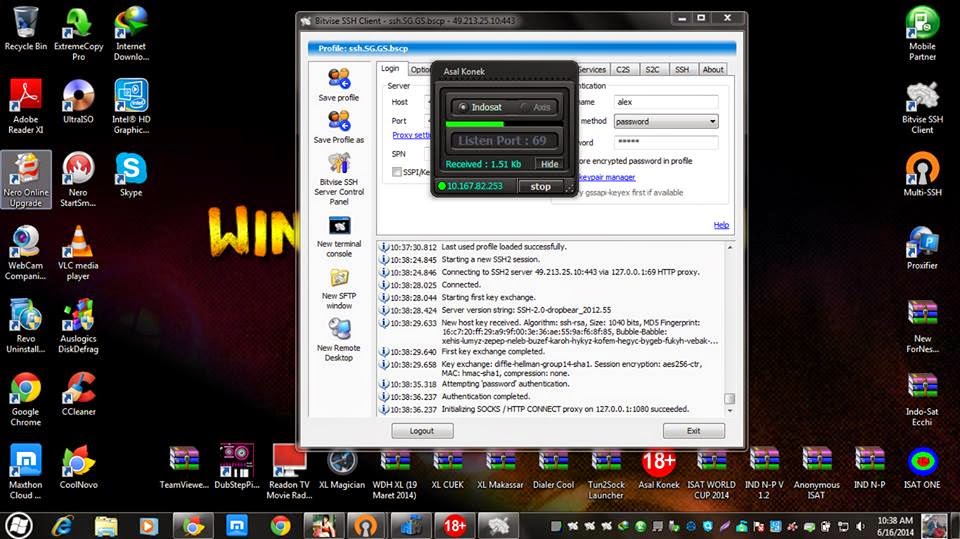
Task: Open the taskbar file explorer folder
Action: pyautogui.click(x=106, y=526)
